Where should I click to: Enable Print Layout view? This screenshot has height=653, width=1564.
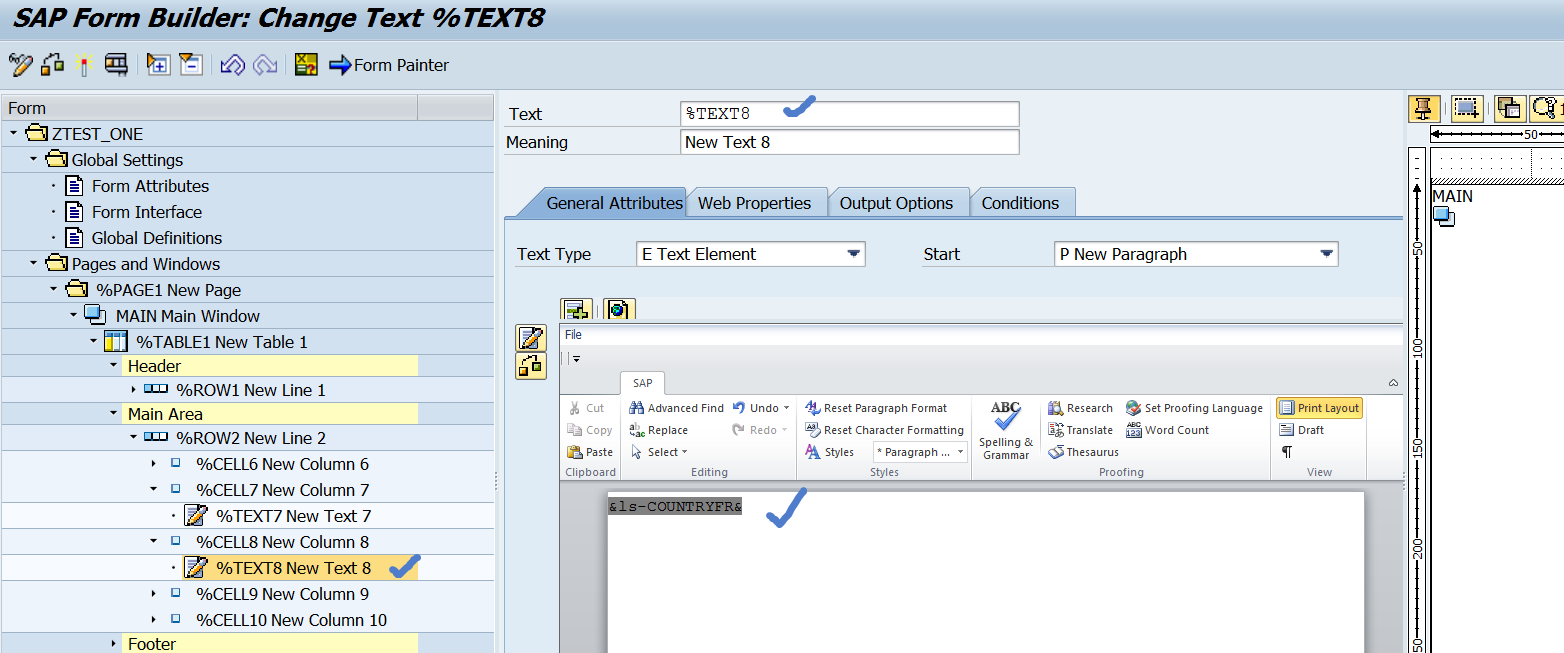[x=1319, y=408]
